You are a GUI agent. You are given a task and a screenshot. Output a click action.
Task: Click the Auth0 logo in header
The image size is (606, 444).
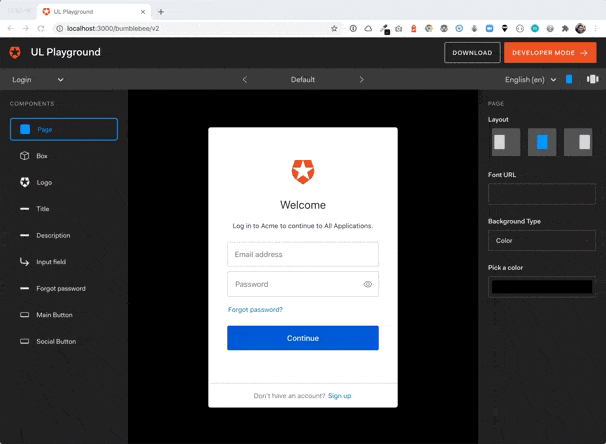pos(15,52)
